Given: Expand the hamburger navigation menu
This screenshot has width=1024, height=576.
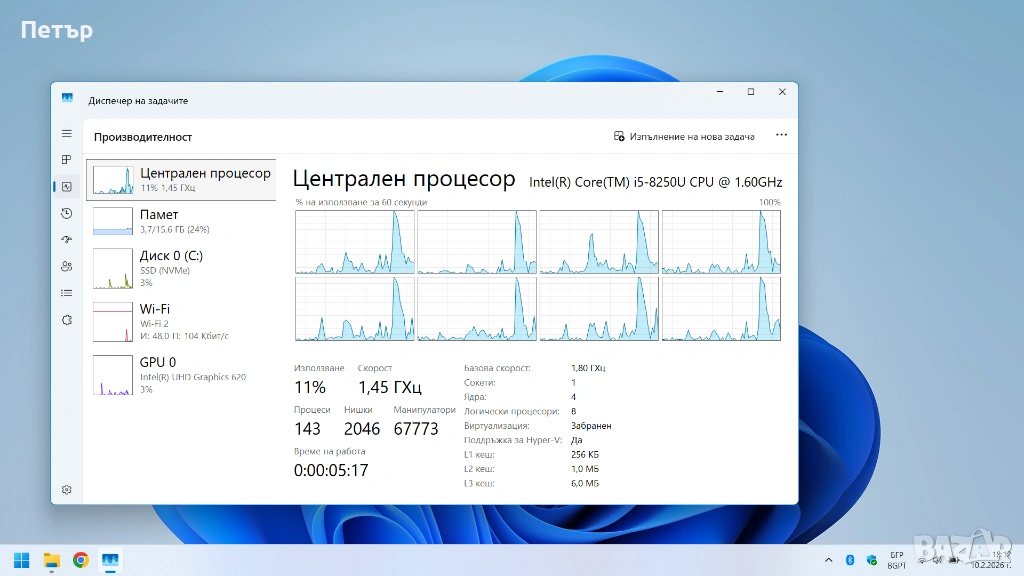Looking at the screenshot, I should point(67,133).
